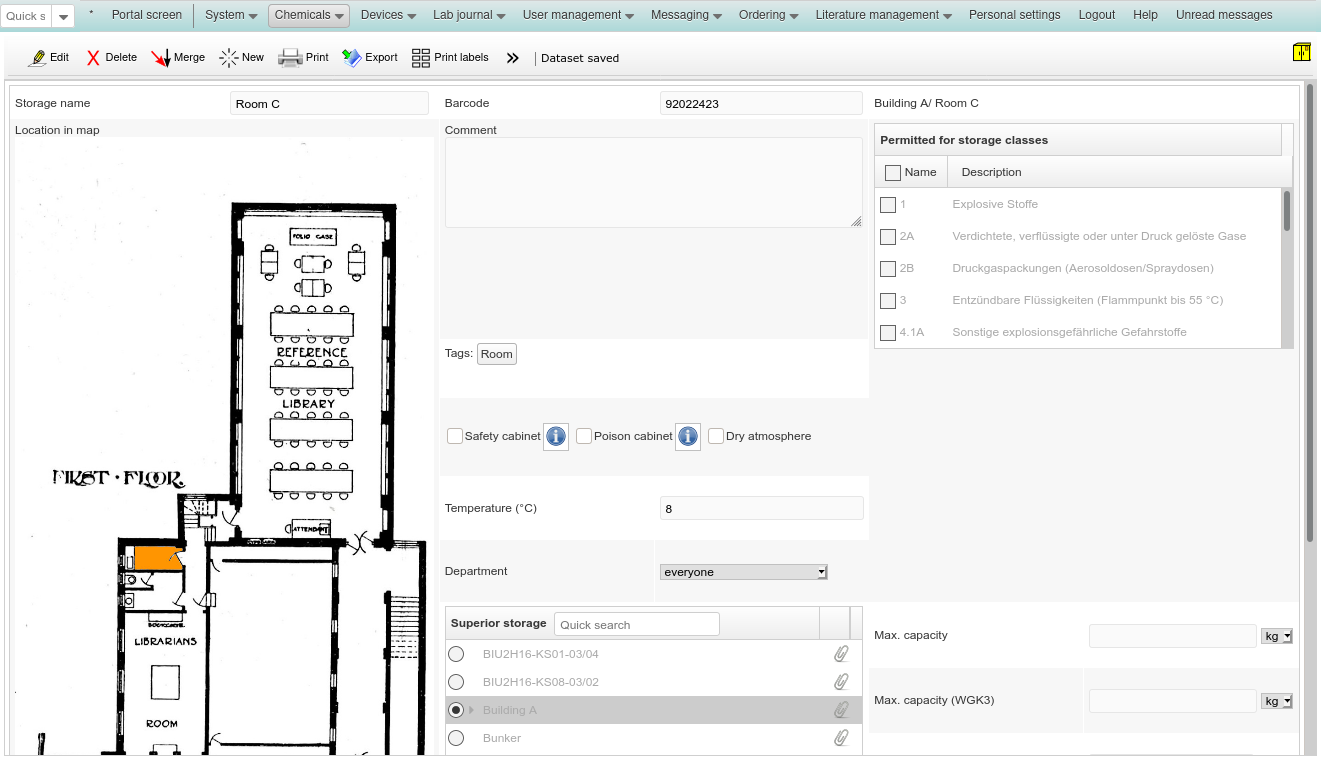The width and height of the screenshot is (1321, 760).
Task: Click the New dataset icon
Action: [229, 58]
